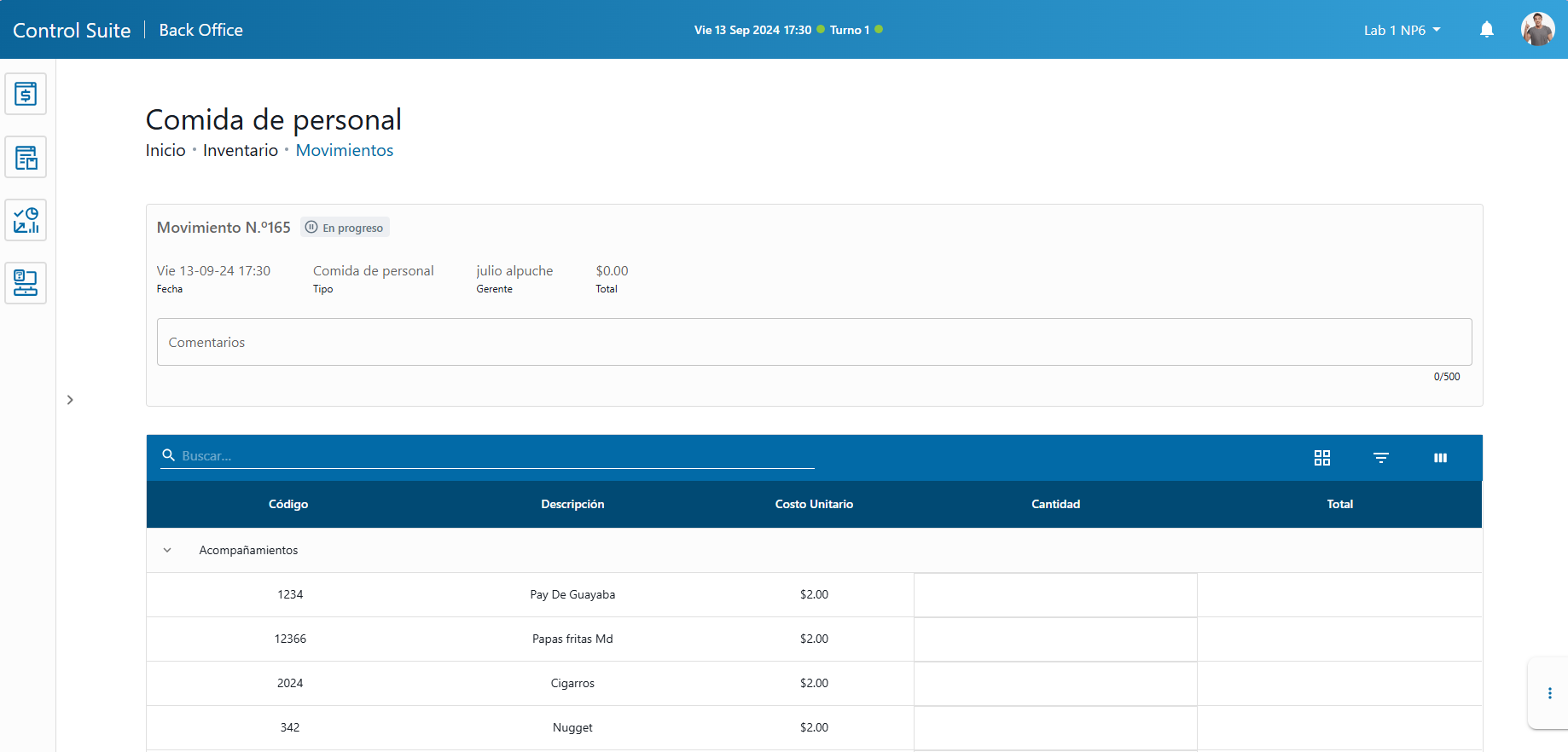
Task: Click quantity field for Pay De Guayaba
Action: pos(1055,595)
